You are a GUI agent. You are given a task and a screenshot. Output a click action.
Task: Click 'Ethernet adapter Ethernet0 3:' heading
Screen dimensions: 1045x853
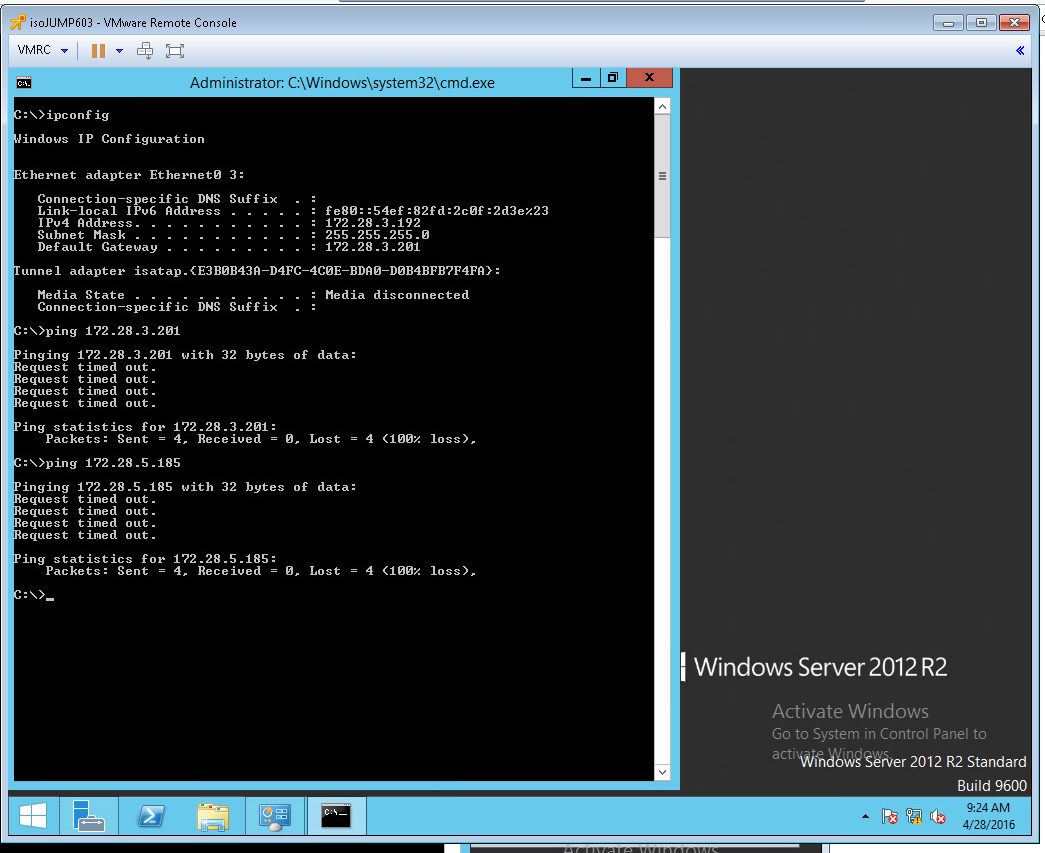click(129, 175)
